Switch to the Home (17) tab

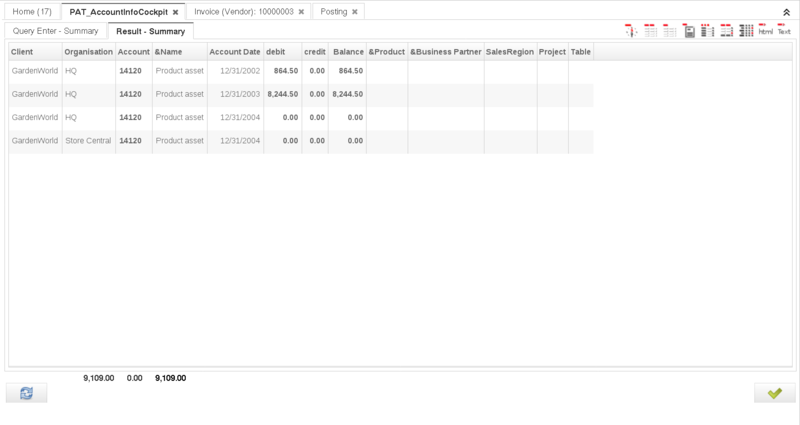pos(31,12)
